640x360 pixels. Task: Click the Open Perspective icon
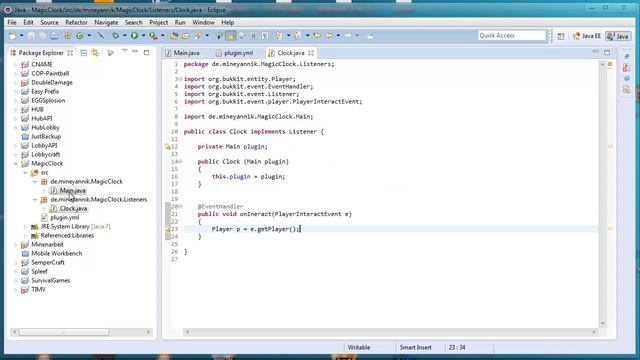tap(561, 36)
